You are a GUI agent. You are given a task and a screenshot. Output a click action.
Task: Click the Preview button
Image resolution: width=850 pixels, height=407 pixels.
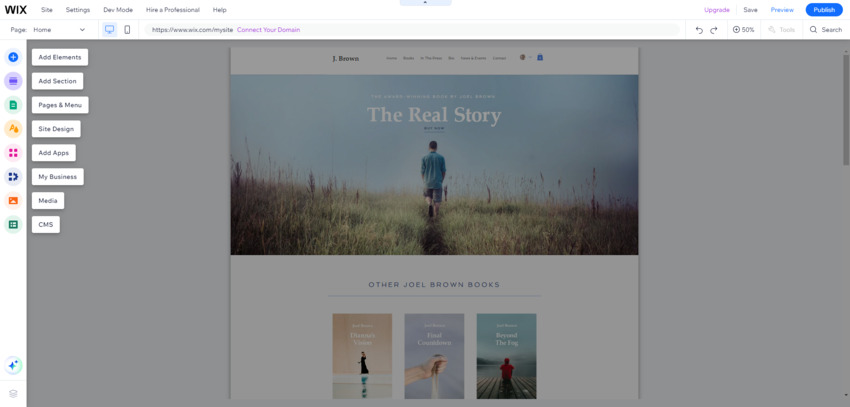782,10
